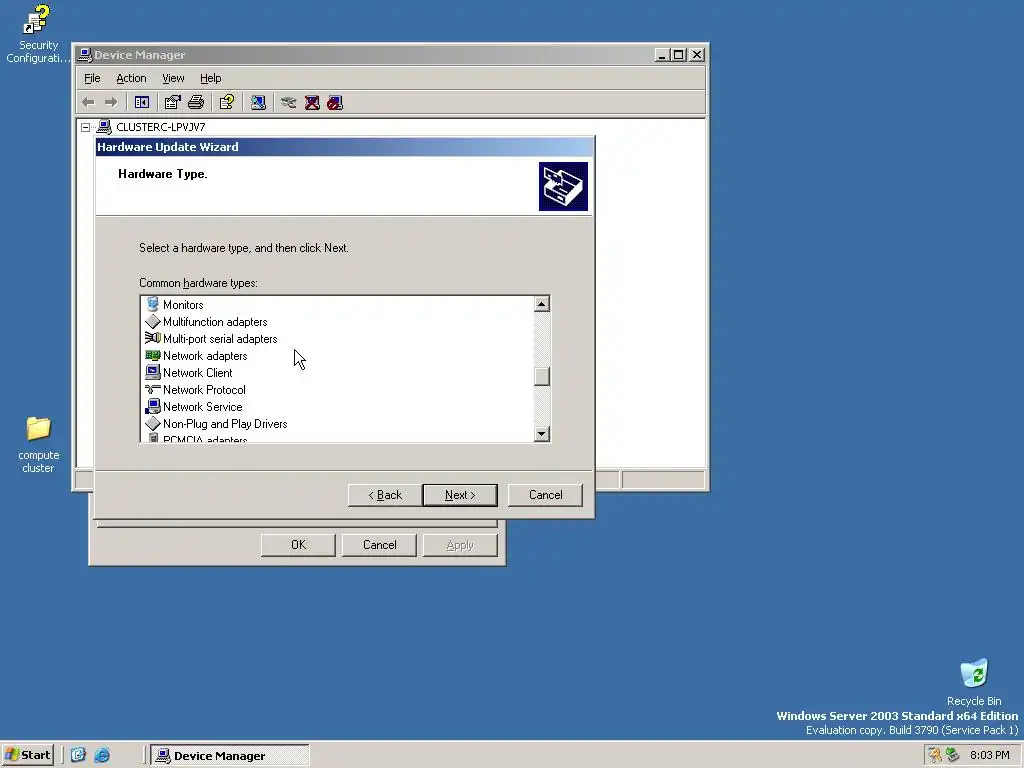1024x768 pixels.
Task: Minimize the Device Manager window
Action: click(662, 55)
